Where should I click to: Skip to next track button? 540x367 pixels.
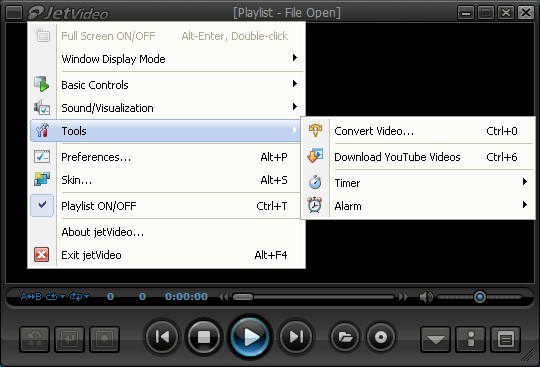296,337
